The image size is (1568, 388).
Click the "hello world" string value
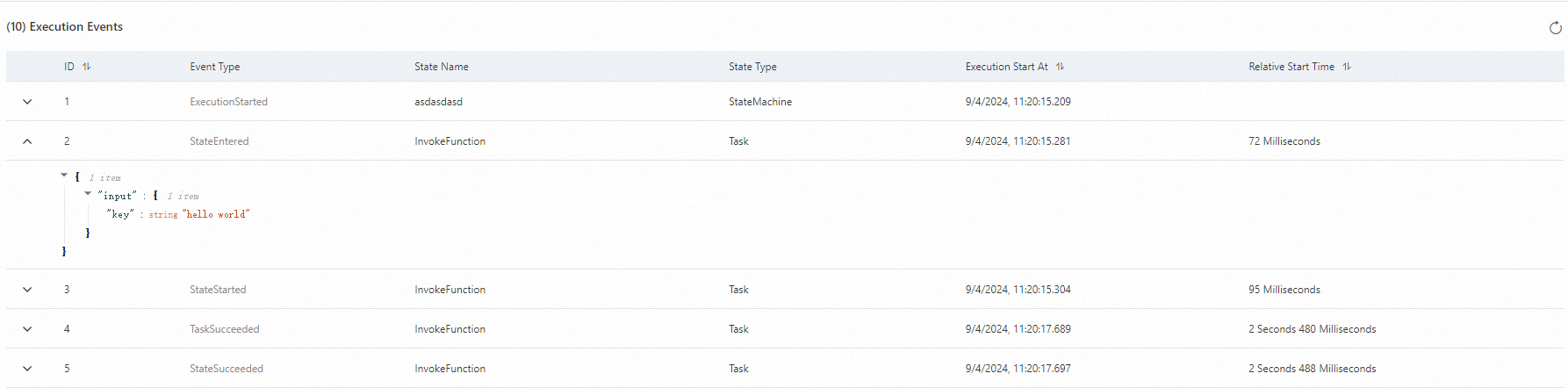(217, 214)
